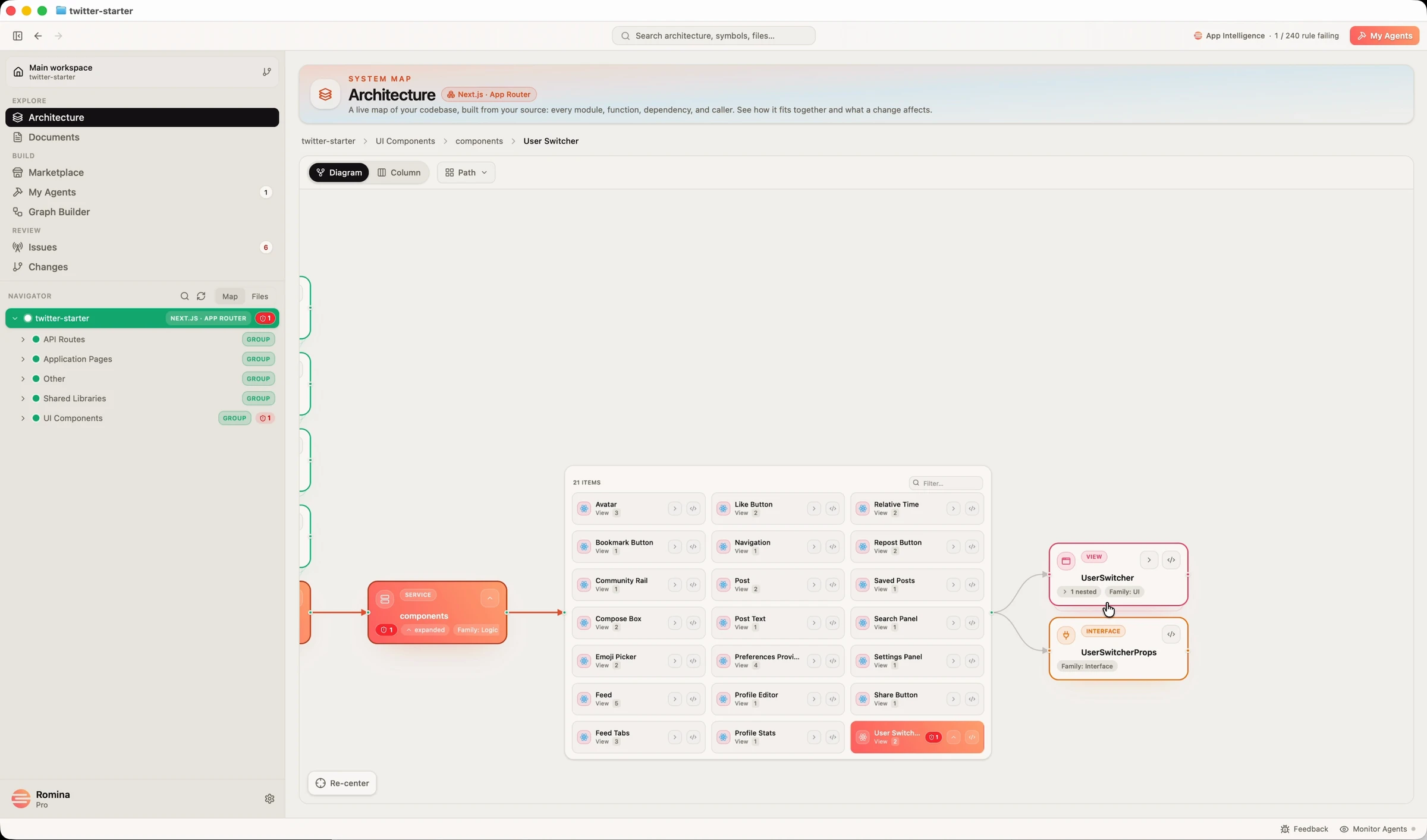Open Monitor Agents in status bar
The height and width of the screenshot is (840, 1427).
[x=1377, y=829]
